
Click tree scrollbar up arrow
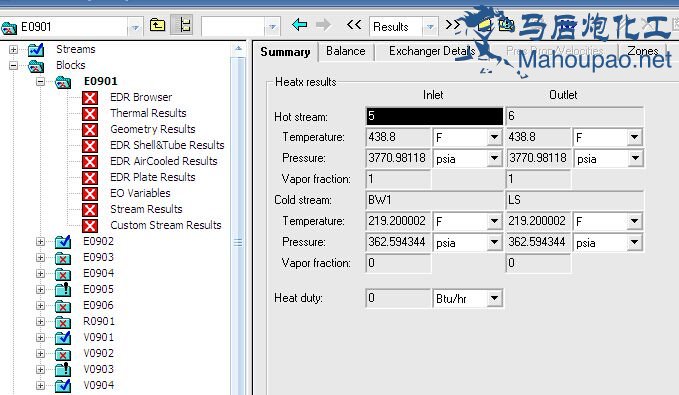[238, 49]
